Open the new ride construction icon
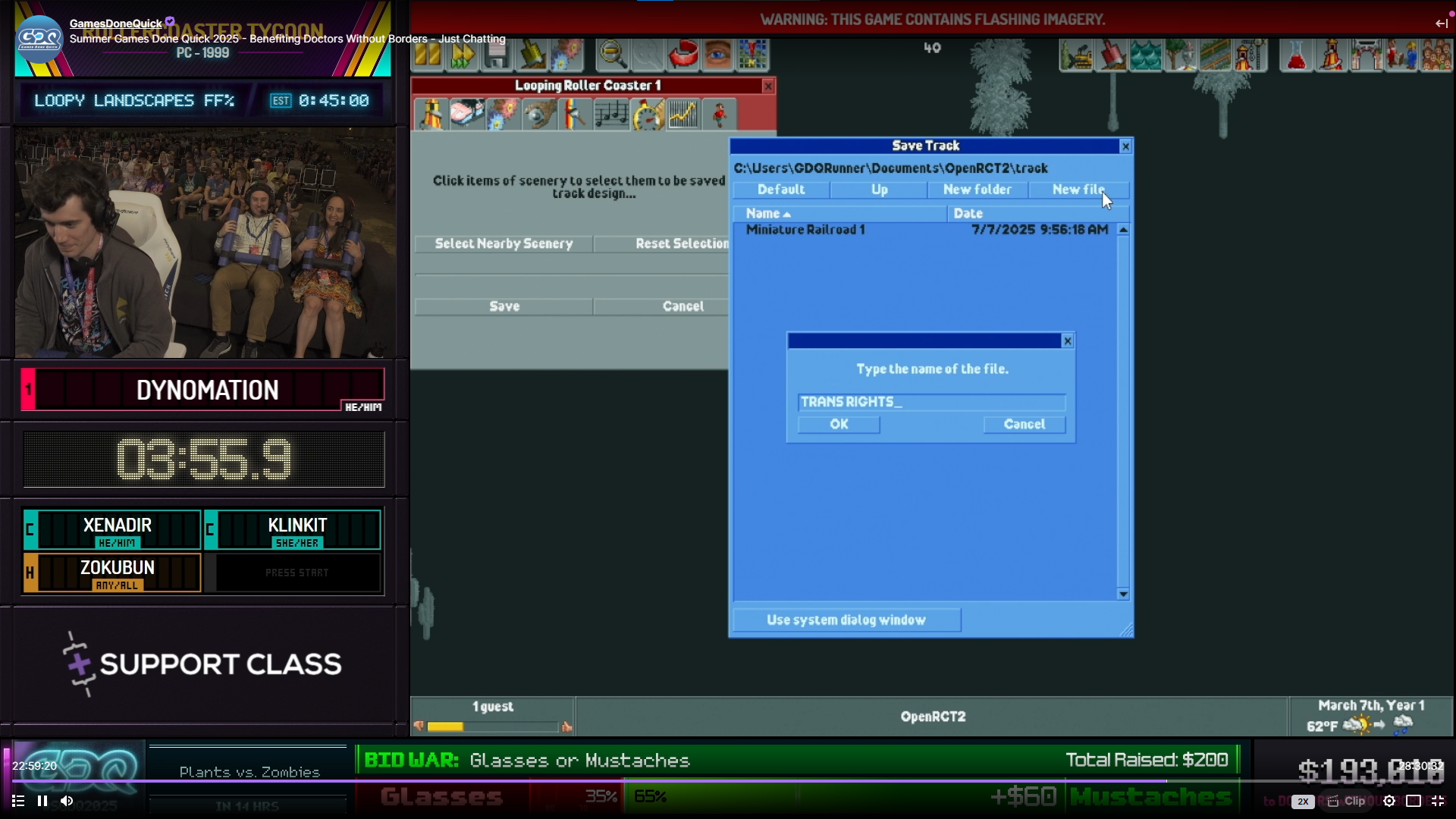This screenshot has width=1456, height=819. (x=1250, y=55)
